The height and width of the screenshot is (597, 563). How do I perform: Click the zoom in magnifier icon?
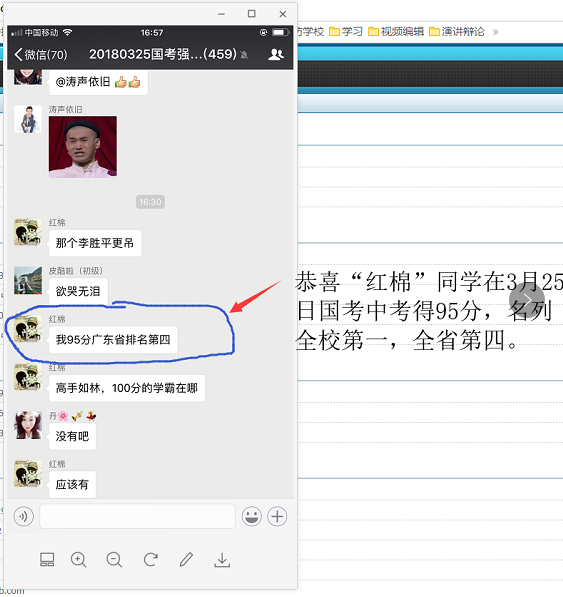point(78,560)
